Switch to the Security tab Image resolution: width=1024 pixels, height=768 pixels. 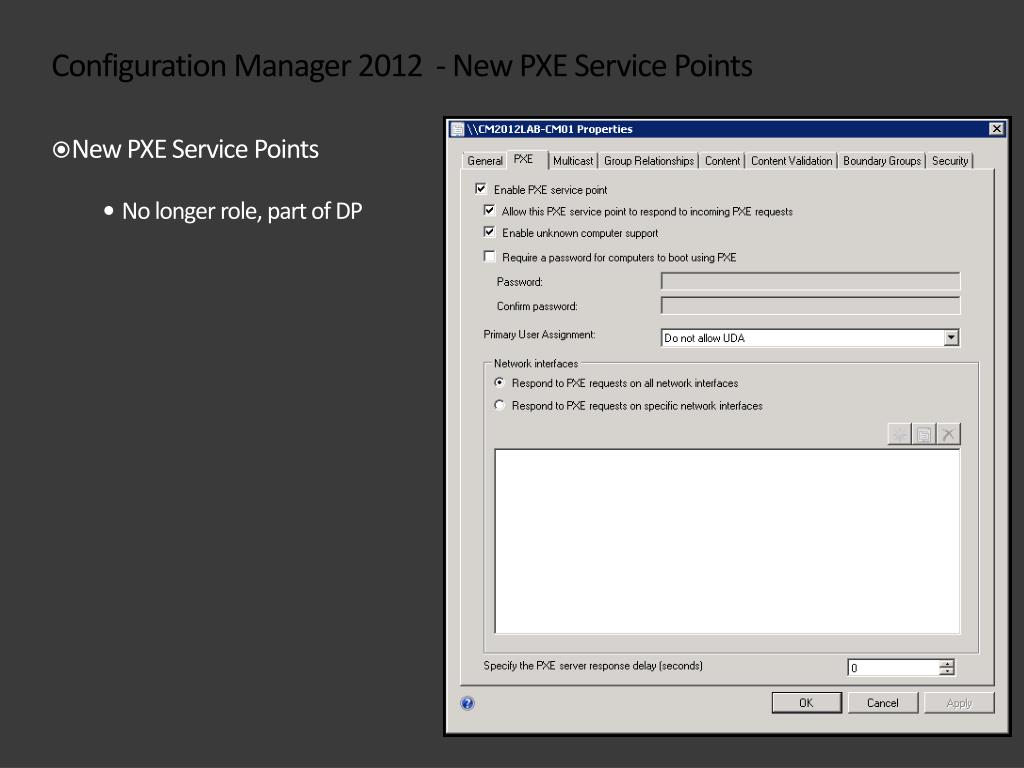pos(950,161)
